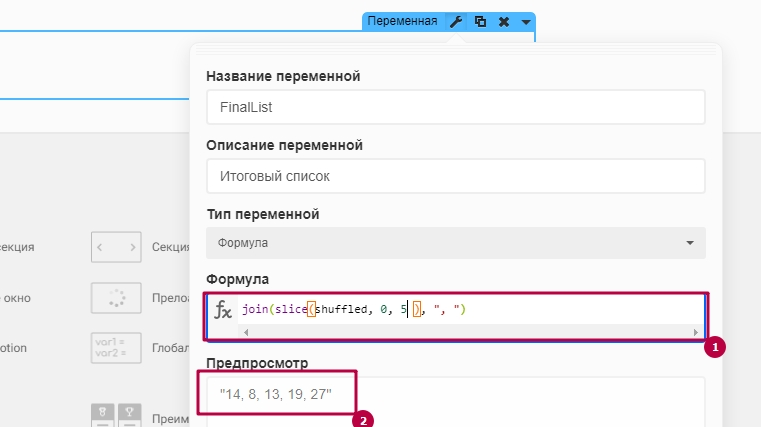
Task: Pick the global variables var1 var2 icon
Action: pos(116,348)
